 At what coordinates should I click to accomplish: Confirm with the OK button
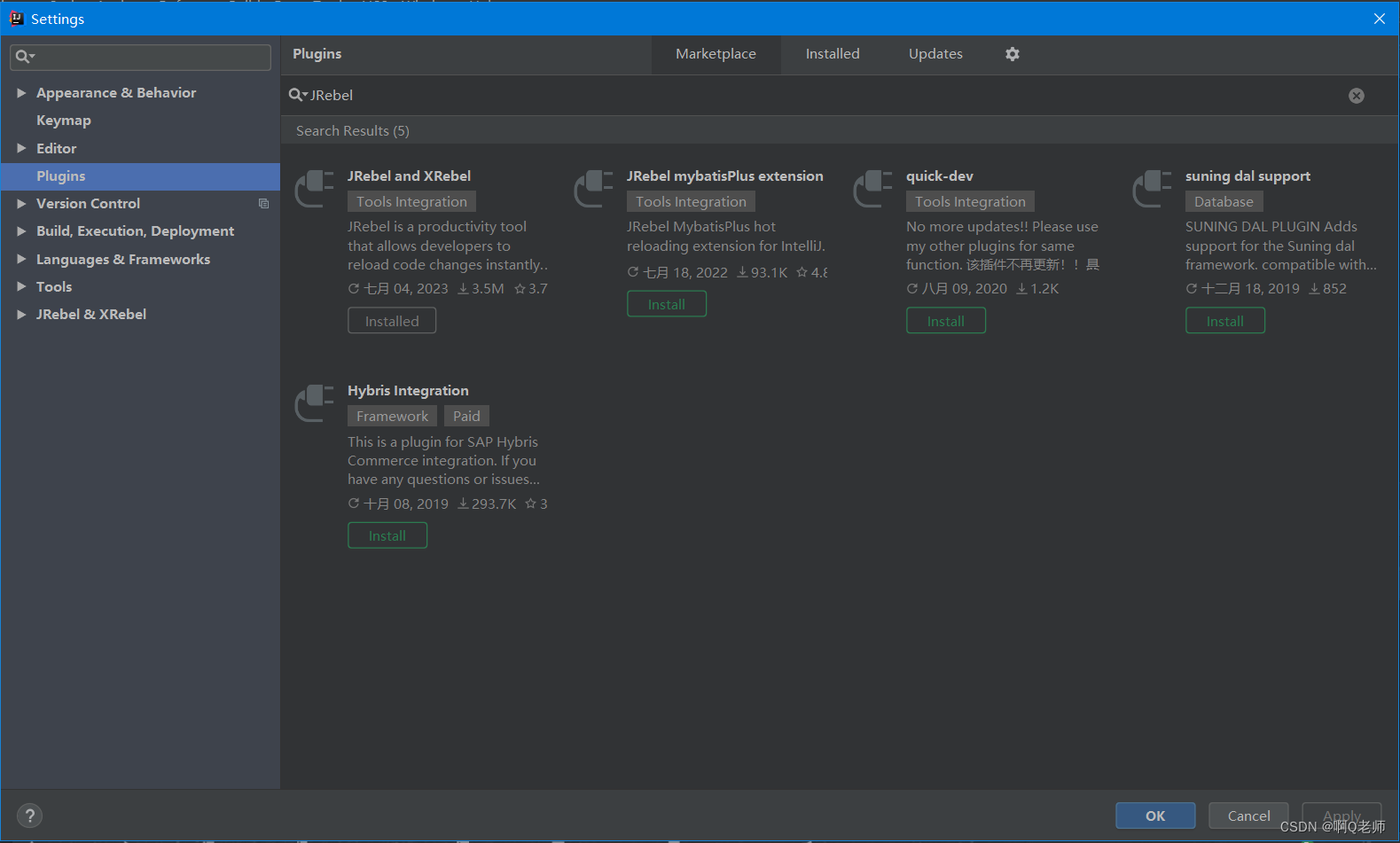1155,816
